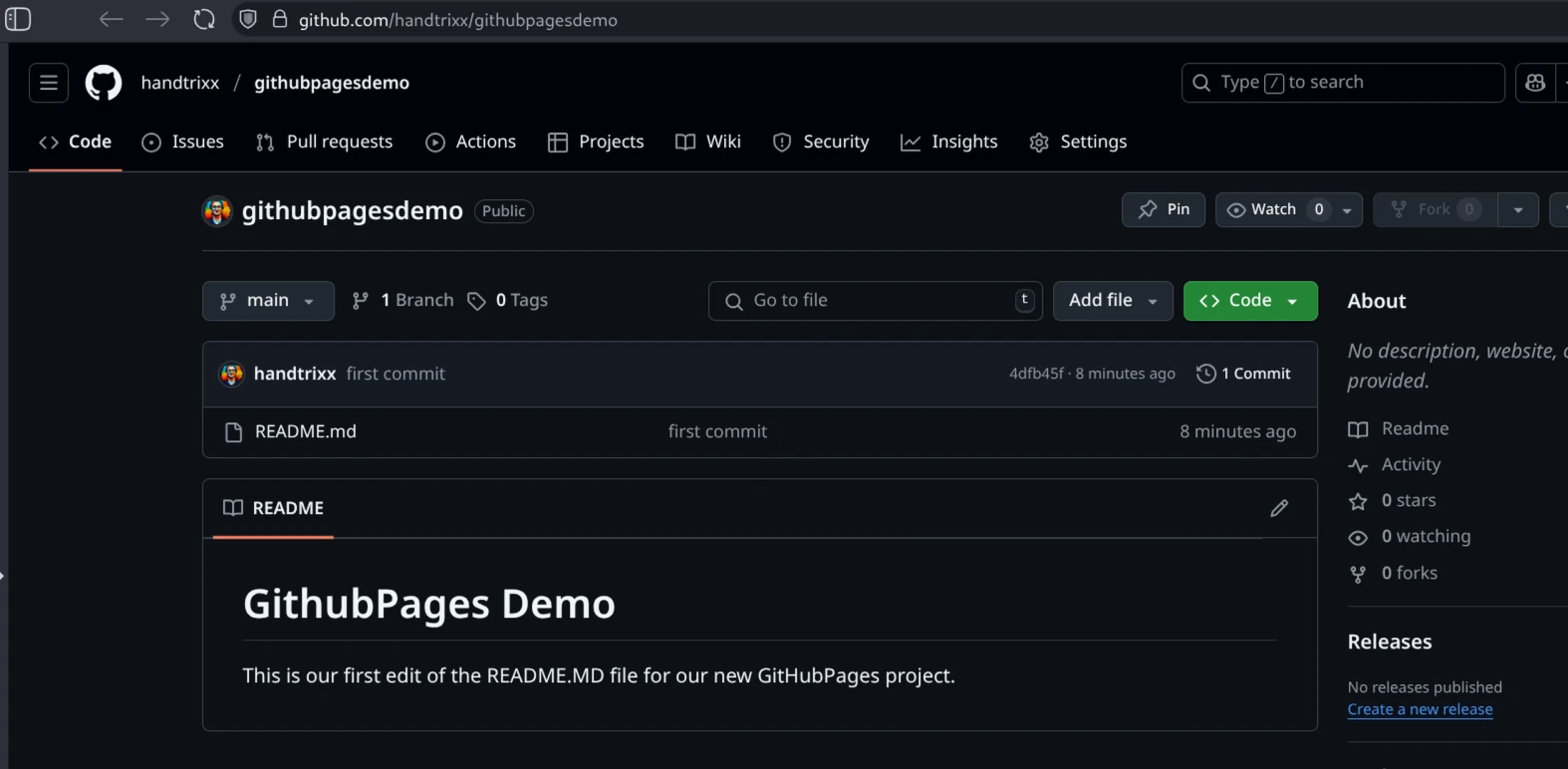This screenshot has height=769, width=1568.
Task: View the 1 Commit history link
Action: 1243,374
